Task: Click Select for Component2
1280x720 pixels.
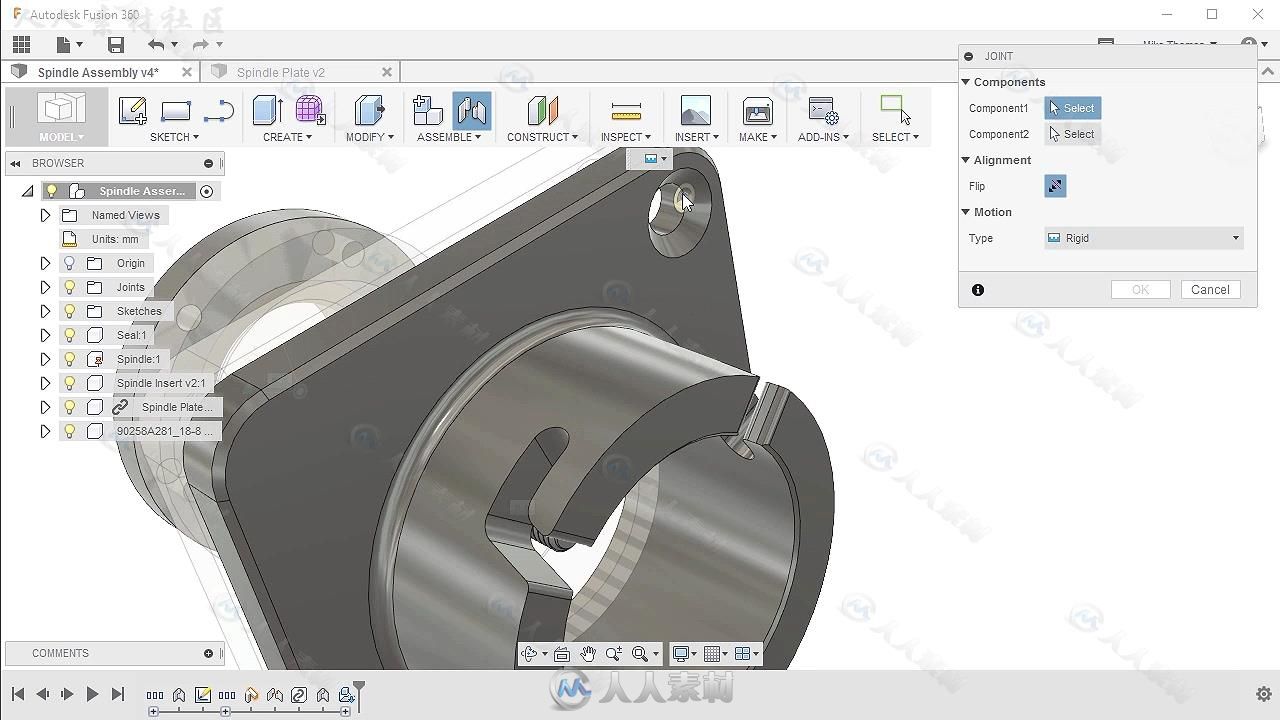Action: [1073, 134]
